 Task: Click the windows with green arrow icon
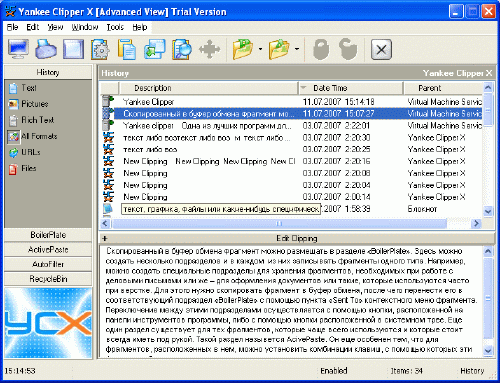coord(154,49)
